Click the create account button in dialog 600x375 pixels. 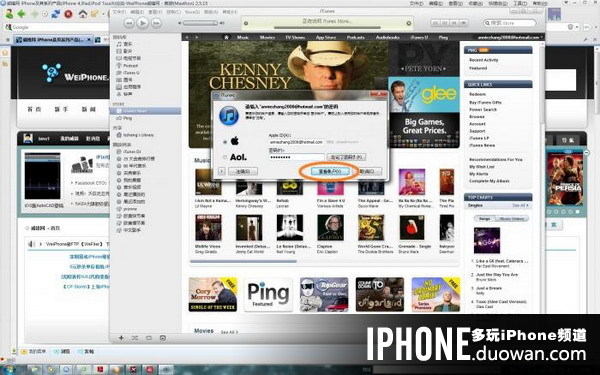pyautogui.click(x=243, y=171)
